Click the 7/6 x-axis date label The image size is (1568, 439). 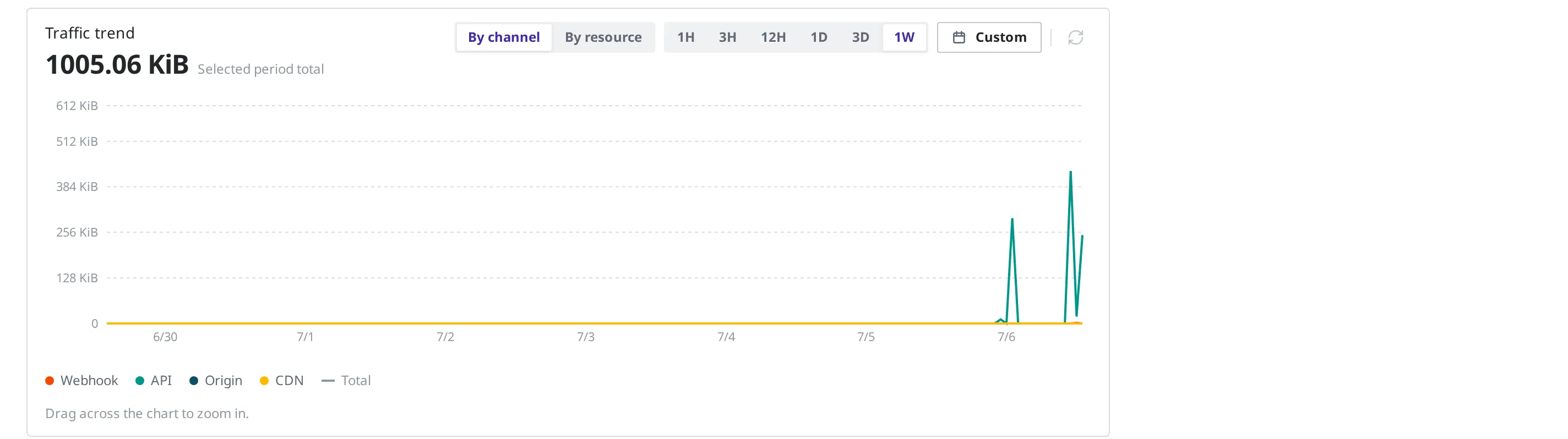[x=1006, y=337]
